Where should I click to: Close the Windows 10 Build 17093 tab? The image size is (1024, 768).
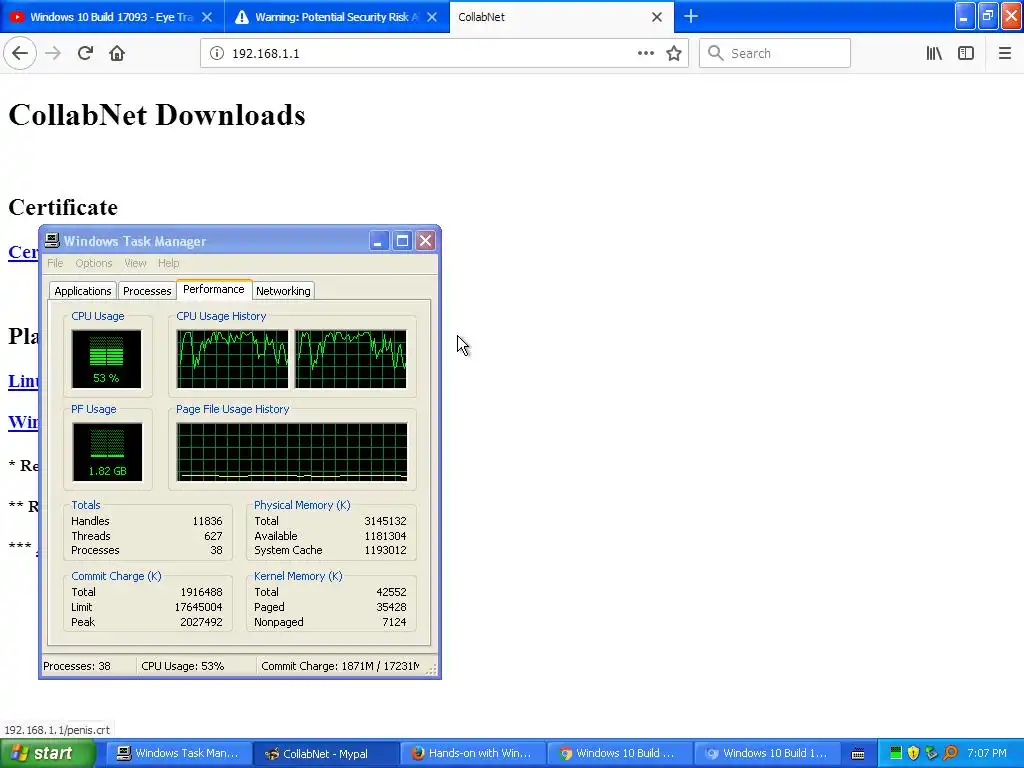(207, 17)
